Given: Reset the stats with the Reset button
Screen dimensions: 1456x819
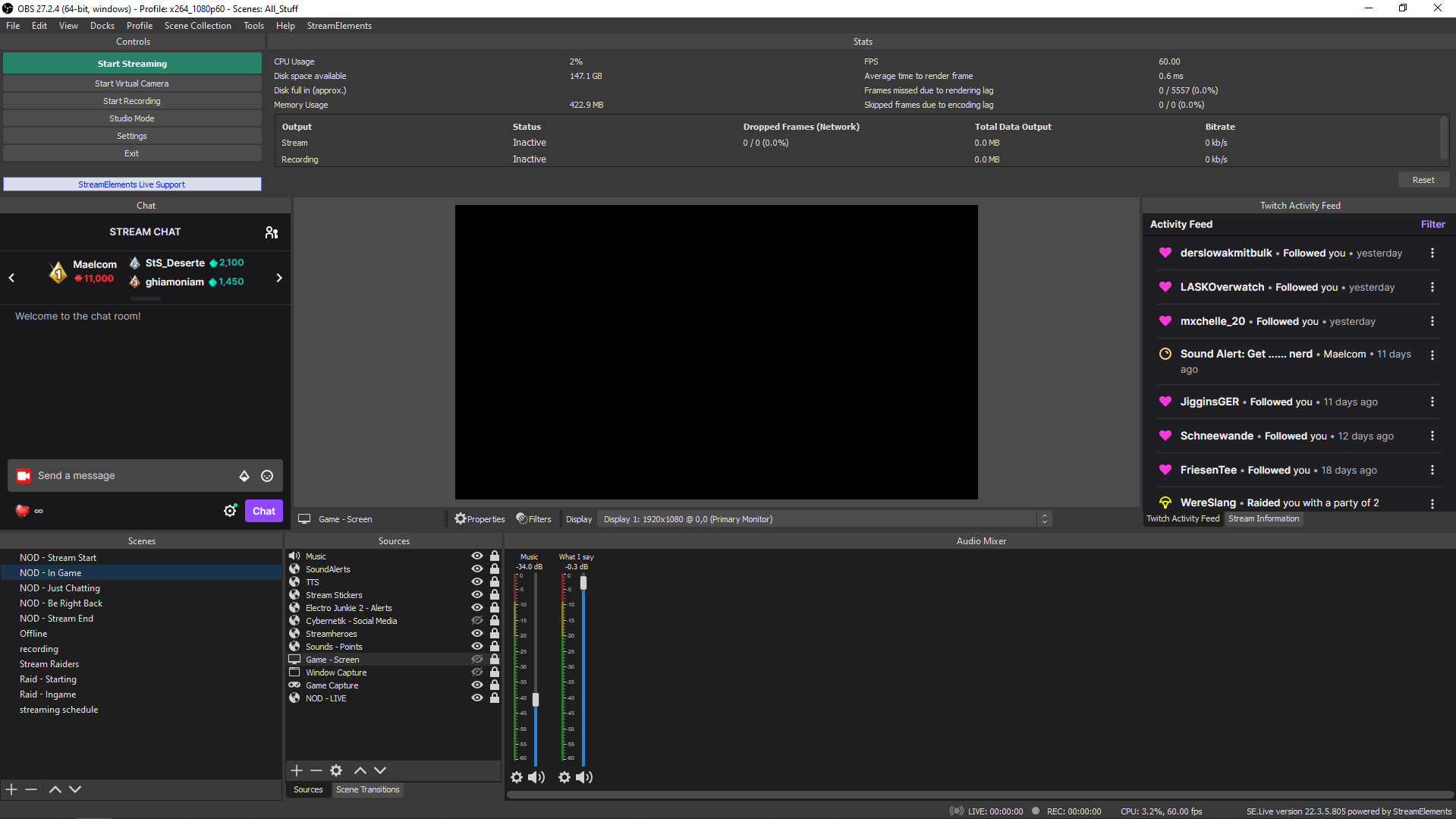Looking at the screenshot, I should (1423, 179).
